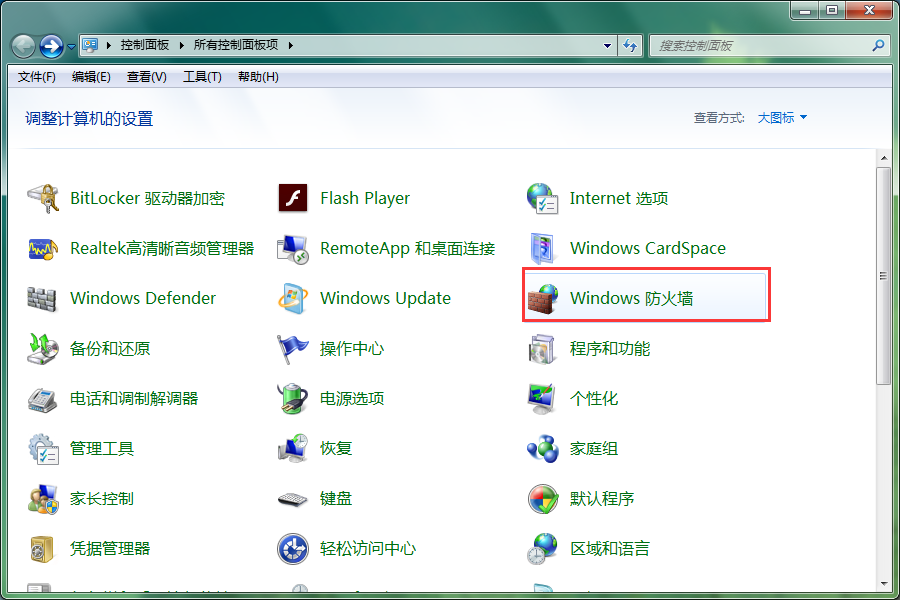Open the 工具(T) menu
Screen dimensions: 900x600
(x=202, y=77)
